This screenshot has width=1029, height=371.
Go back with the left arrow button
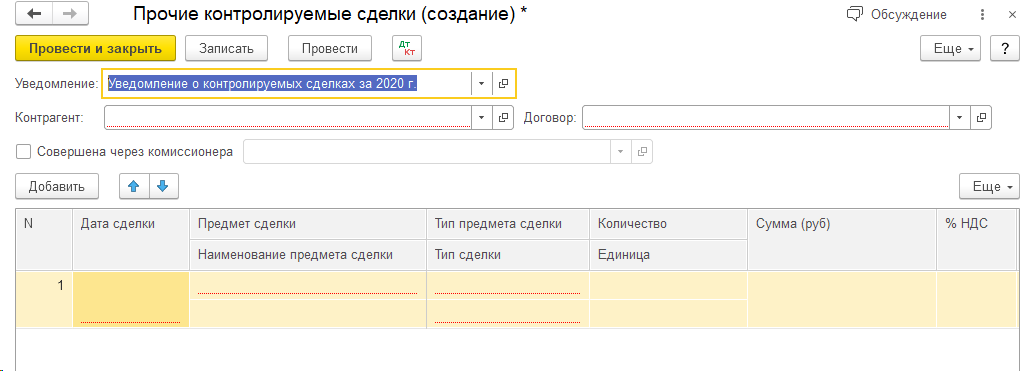(x=33, y=14)
